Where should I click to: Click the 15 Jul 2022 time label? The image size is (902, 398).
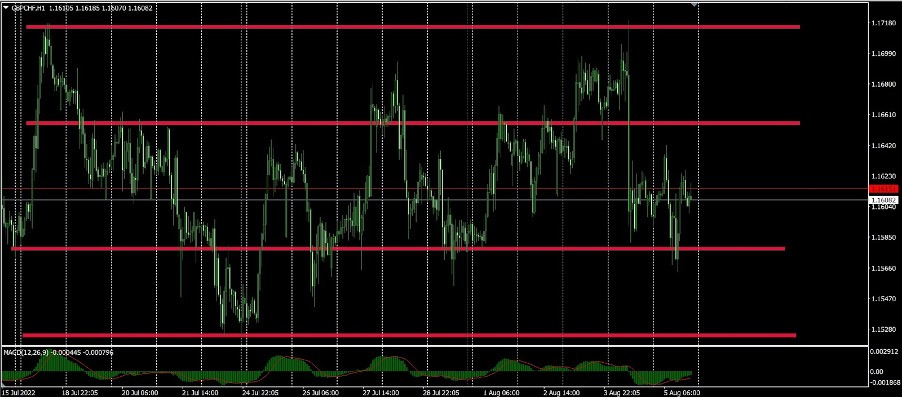point(17,392)
